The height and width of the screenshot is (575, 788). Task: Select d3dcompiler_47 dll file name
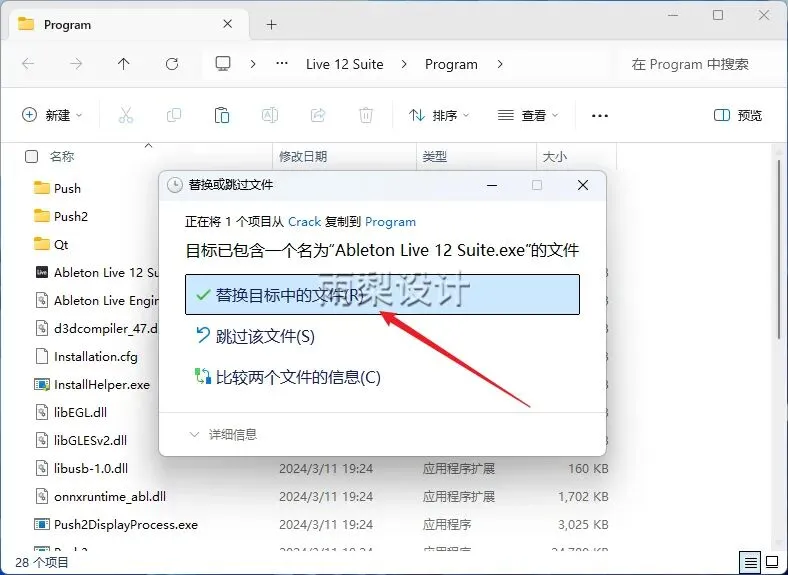(x=106, y=328)
